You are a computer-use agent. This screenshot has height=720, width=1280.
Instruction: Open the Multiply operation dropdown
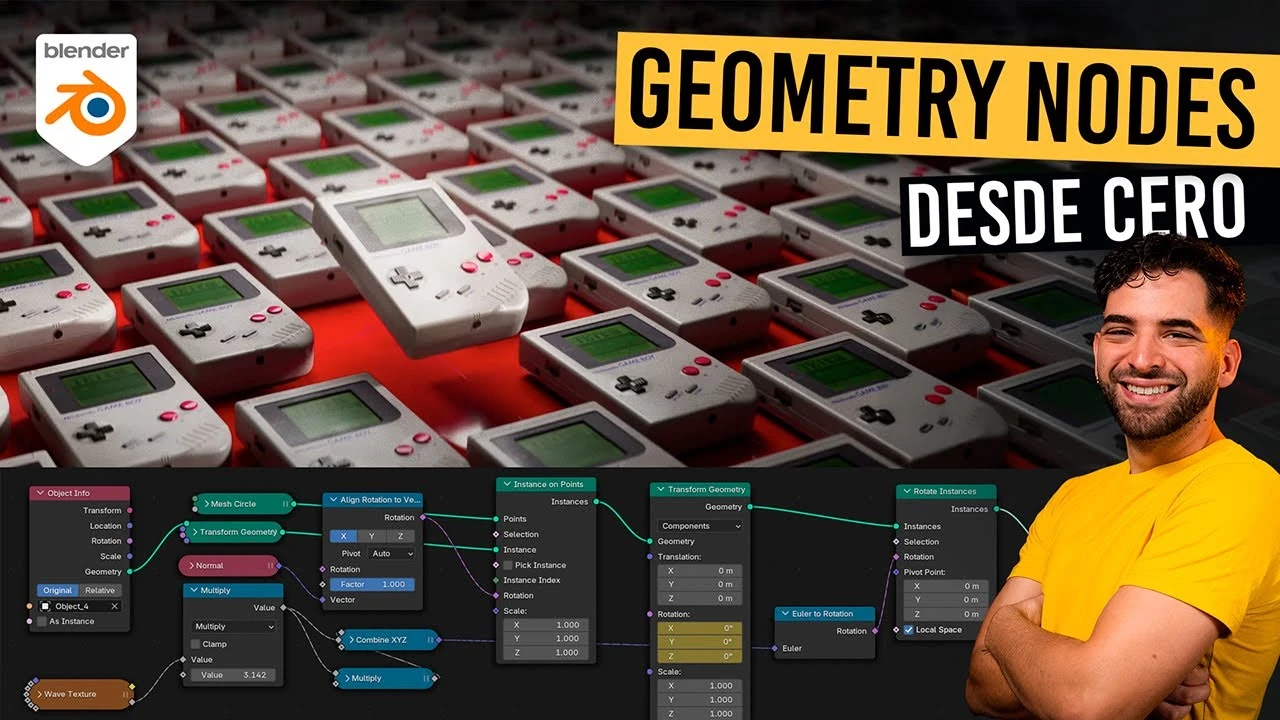click(234, 627)
